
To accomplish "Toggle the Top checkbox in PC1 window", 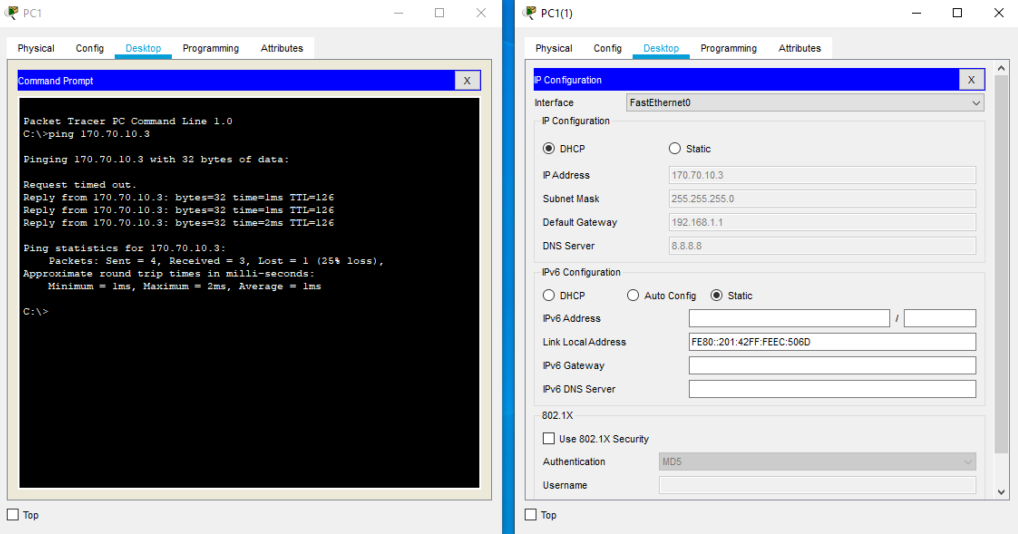I will click(13, 515).
